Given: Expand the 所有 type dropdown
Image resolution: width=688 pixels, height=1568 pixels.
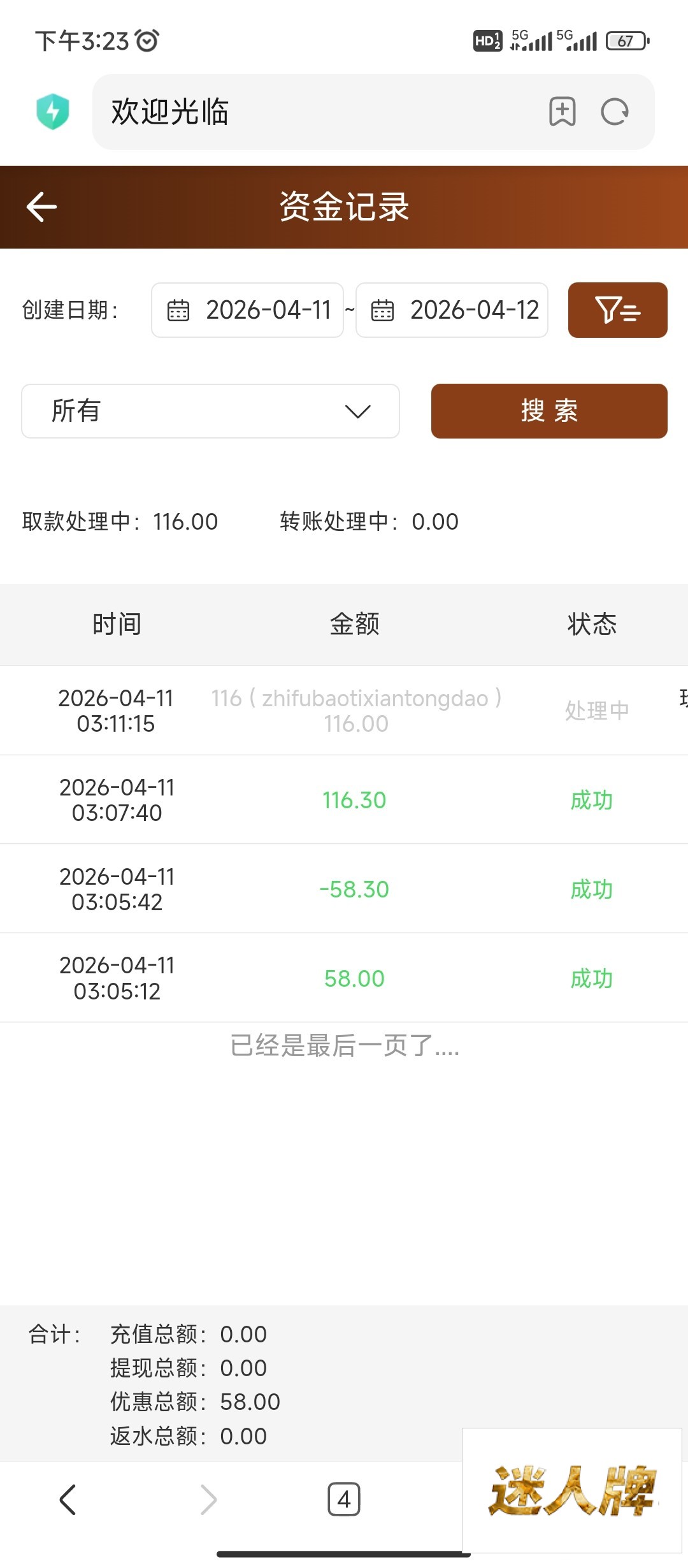Looking at the screenshot, I should [x=210, y=411].
